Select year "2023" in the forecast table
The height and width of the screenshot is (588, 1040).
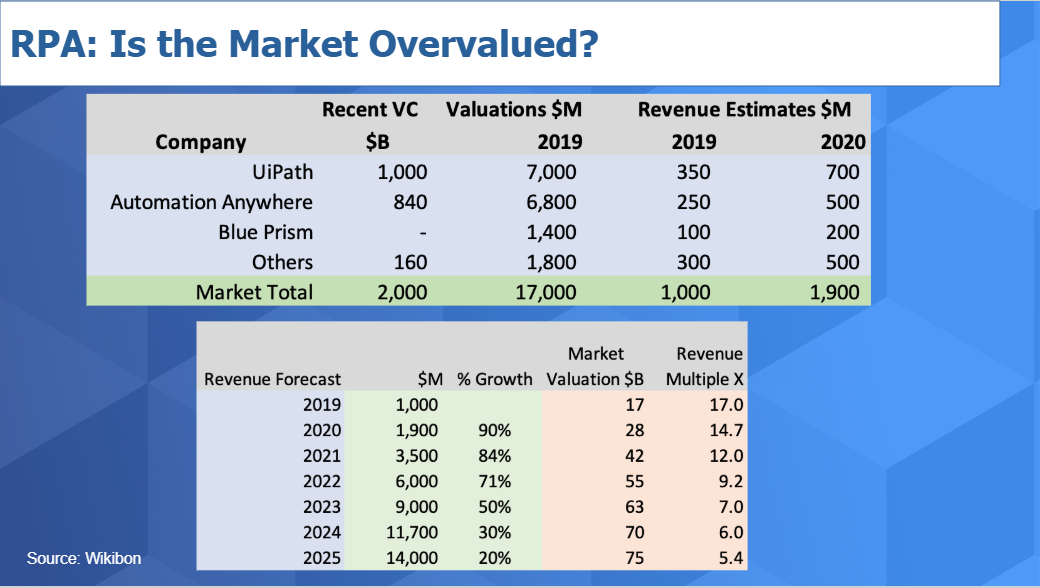(x=322, y=507)
